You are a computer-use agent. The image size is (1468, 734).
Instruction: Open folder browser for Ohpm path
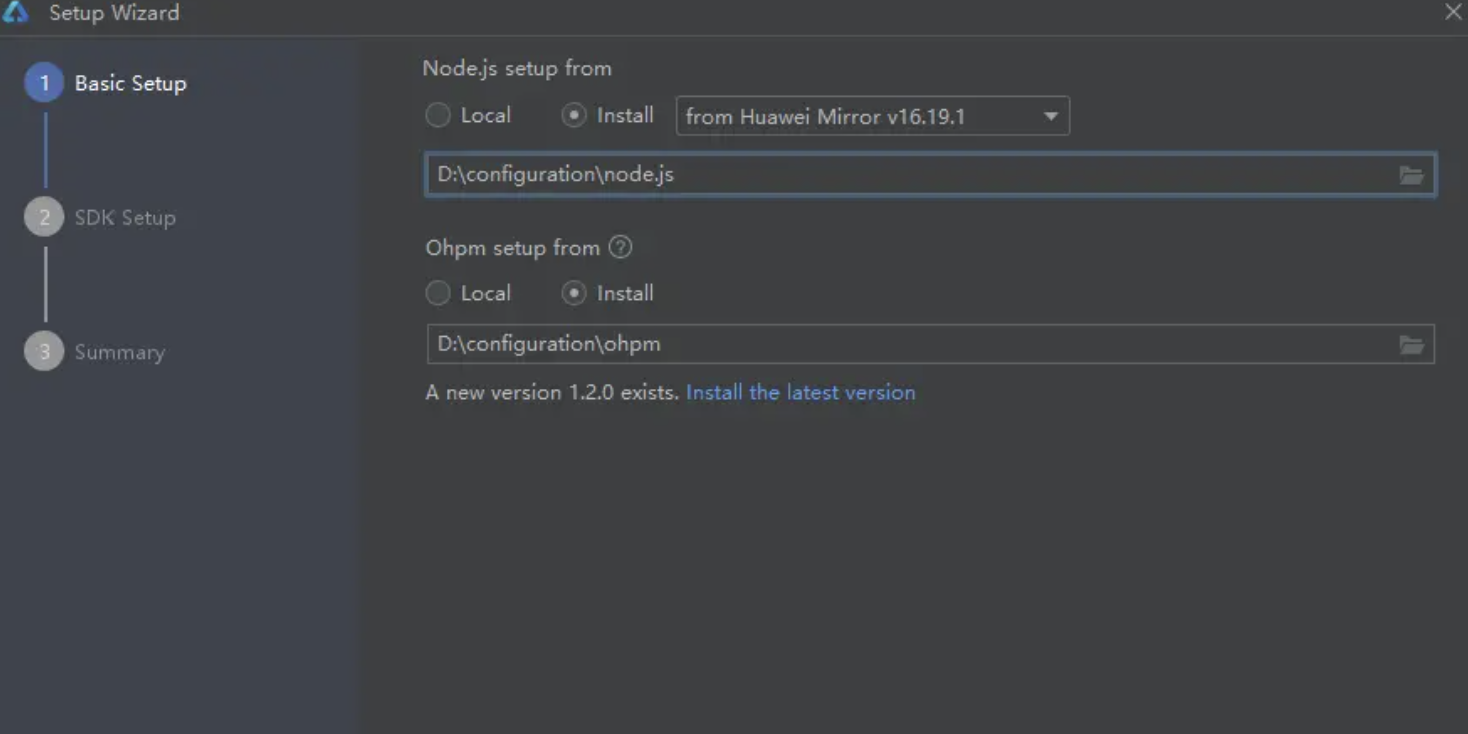(x=1411, y=345)
